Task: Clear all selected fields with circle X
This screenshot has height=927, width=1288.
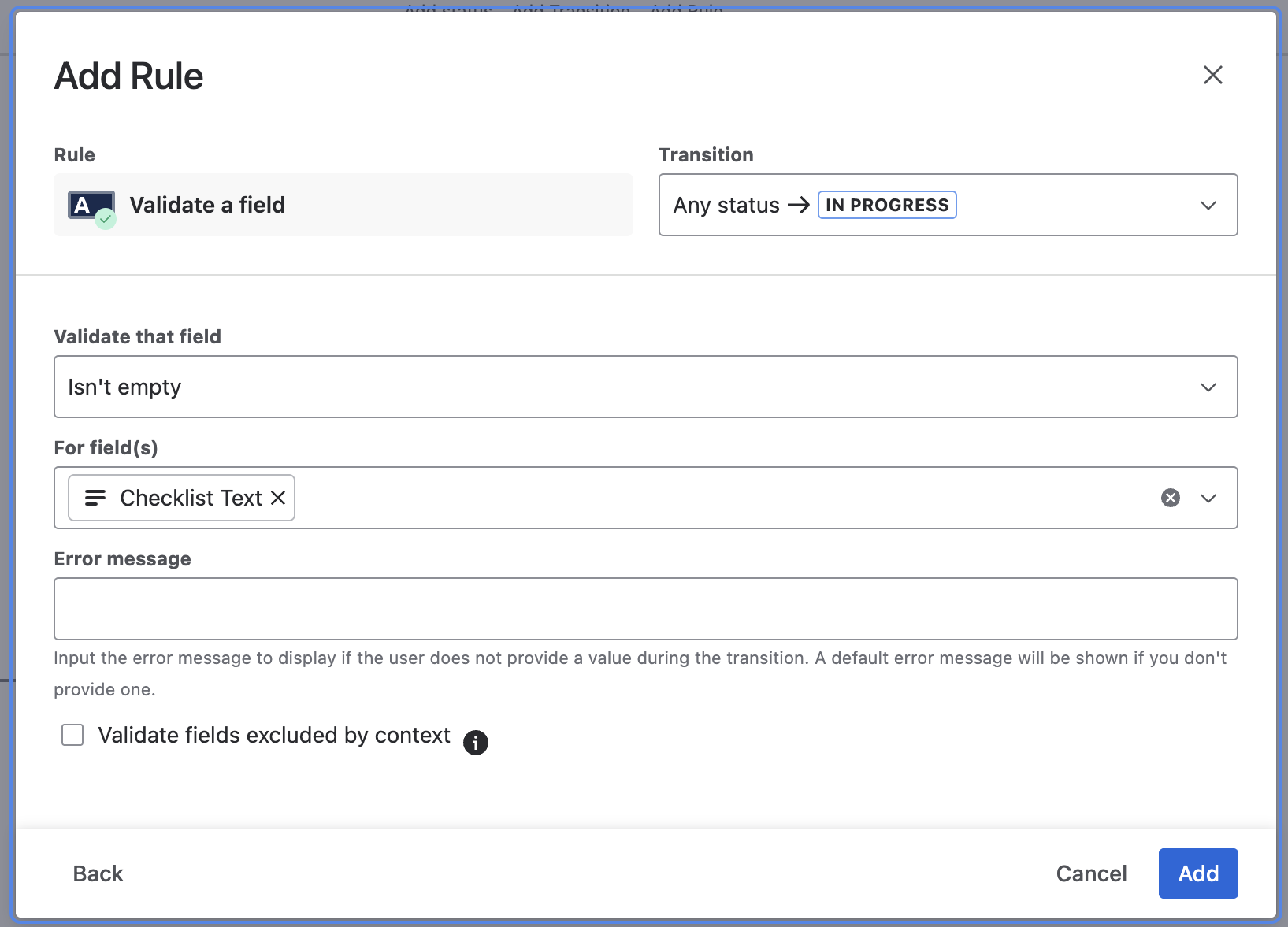Action: point(1170,498)
